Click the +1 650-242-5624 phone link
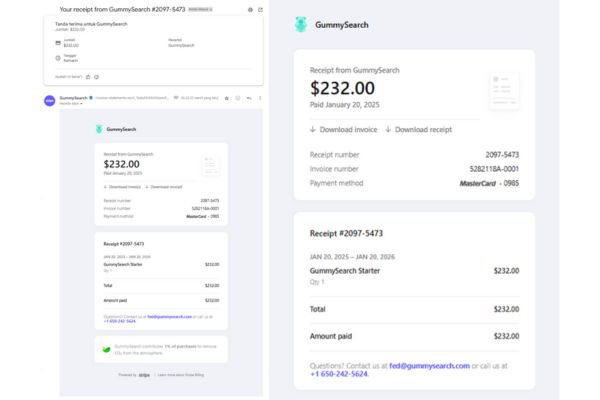Screen dimensions: 600x400 pos(339,375)
